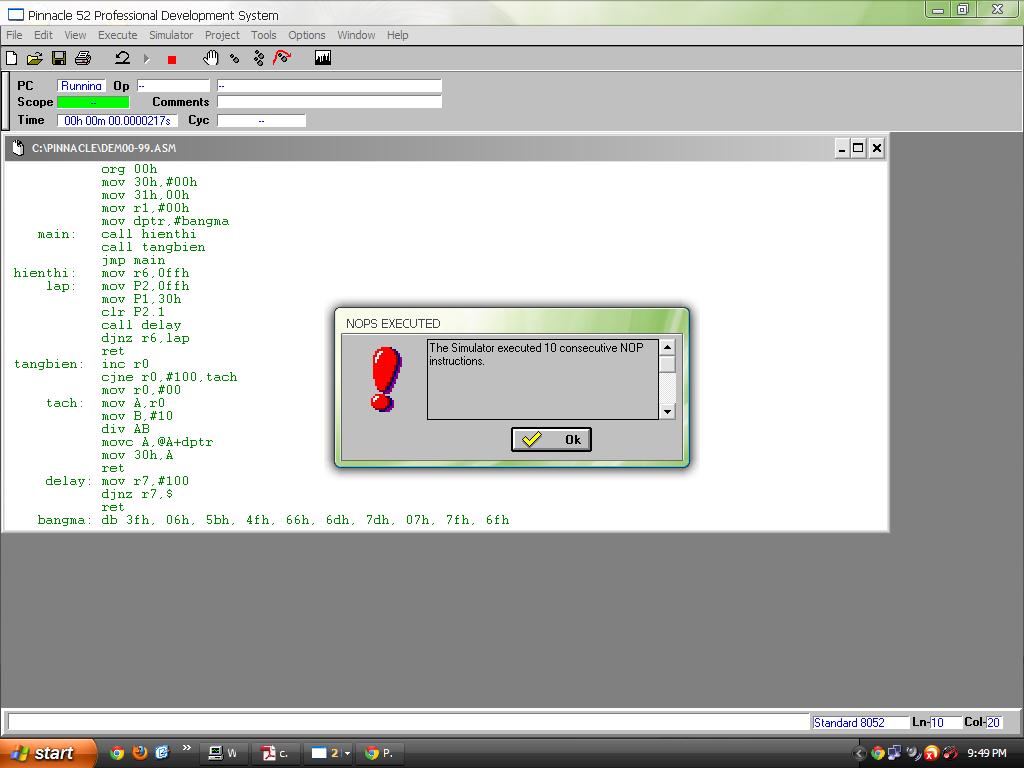This screenshot has width=1024, height=768.
Task: Click the NOP message text box
Action: (543, 379)
